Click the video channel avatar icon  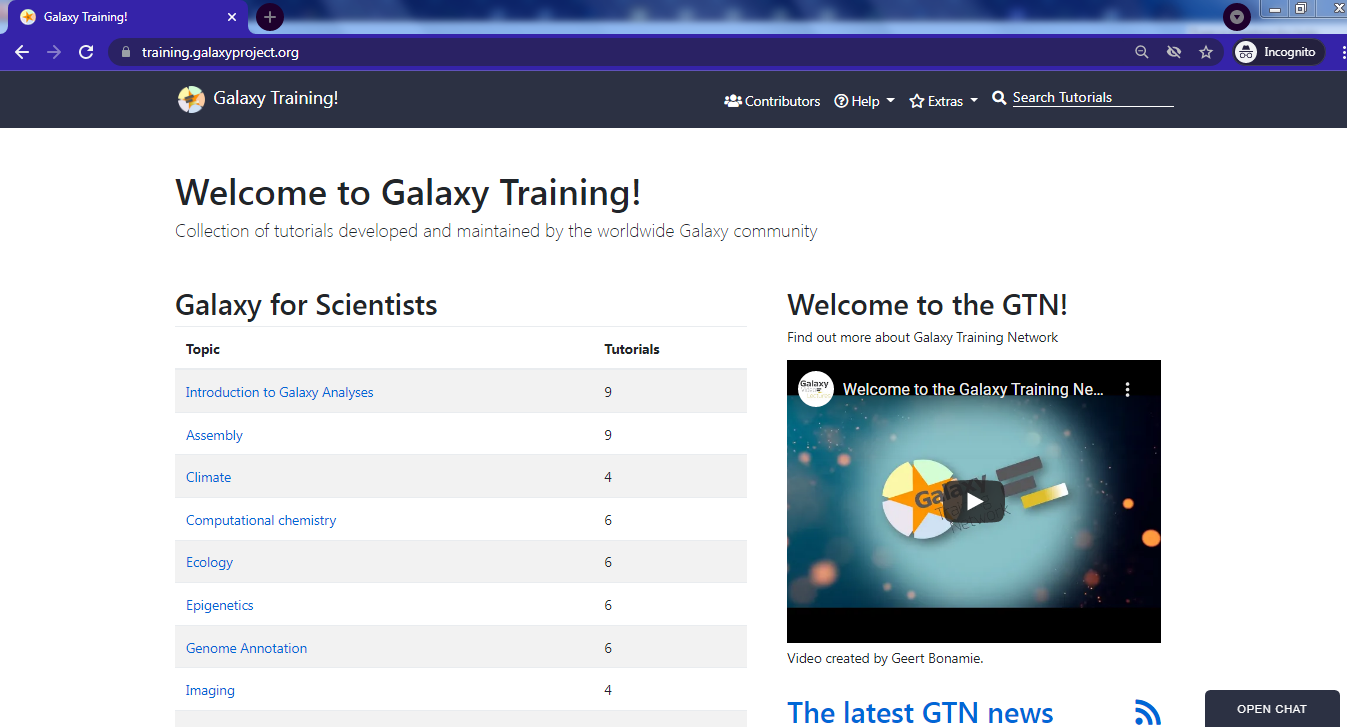point(815,389)
